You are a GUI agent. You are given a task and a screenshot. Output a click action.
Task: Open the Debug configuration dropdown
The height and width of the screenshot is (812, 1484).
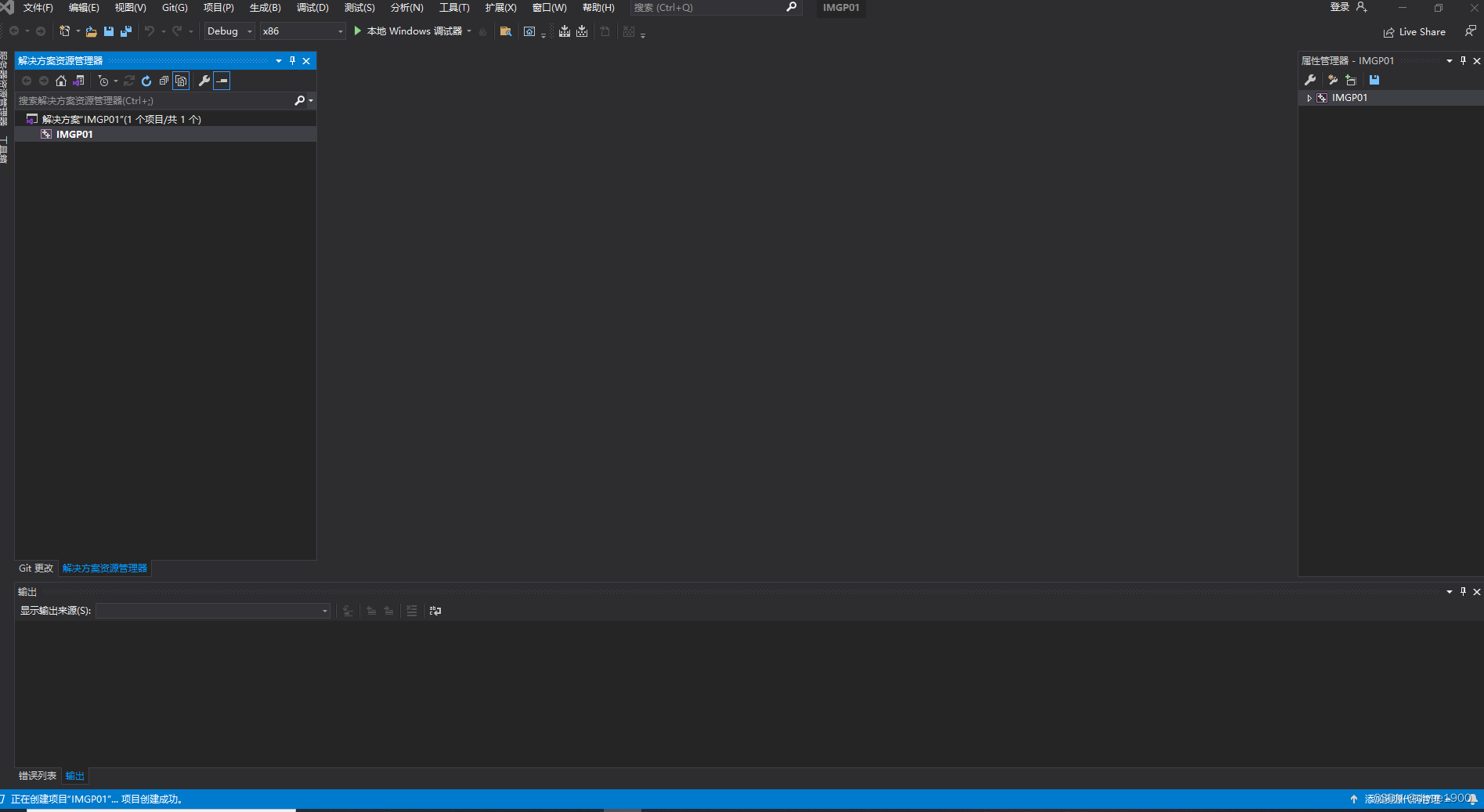(x=229, y=31)
